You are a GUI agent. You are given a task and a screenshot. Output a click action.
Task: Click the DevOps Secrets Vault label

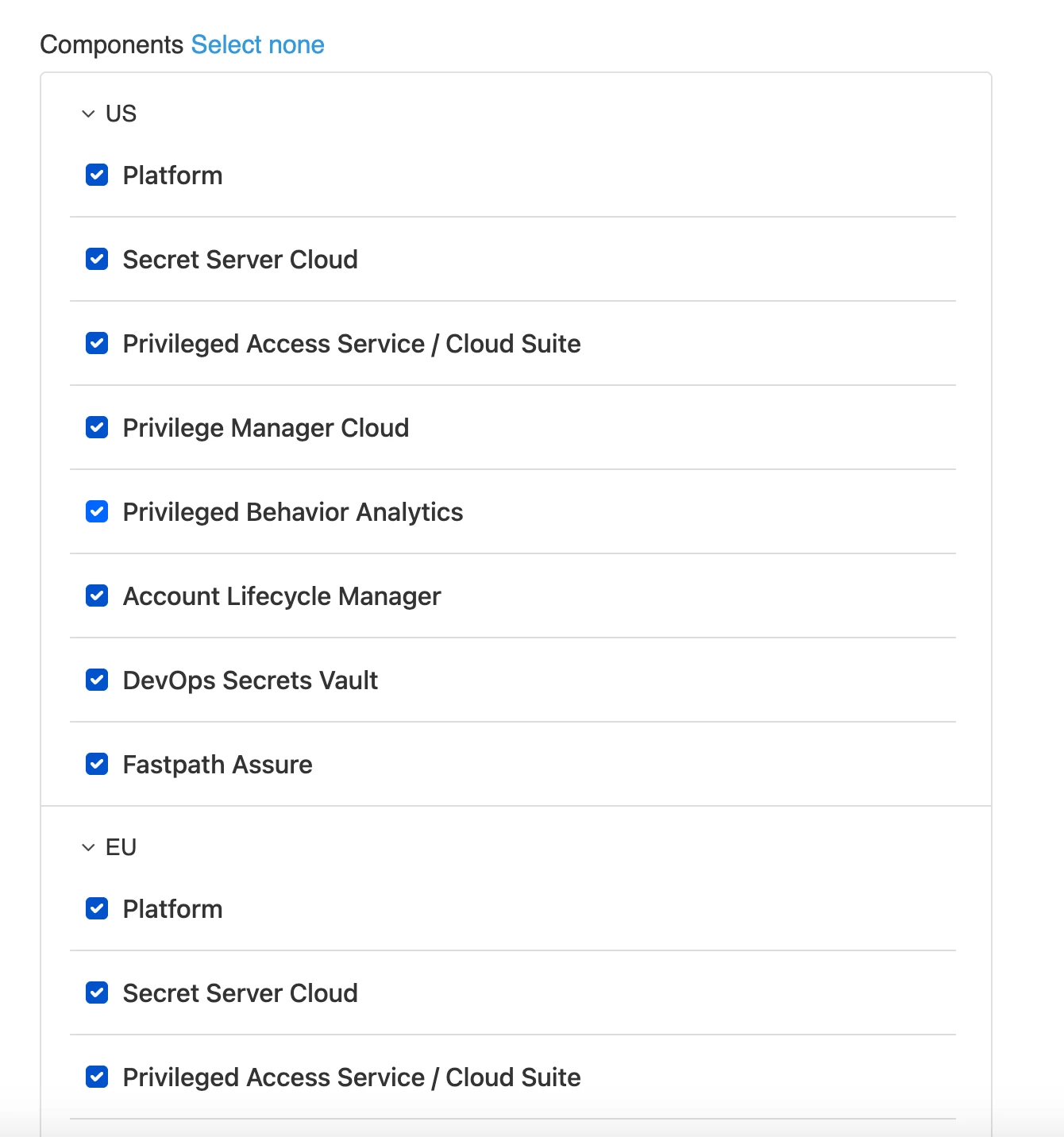[250, 680]
